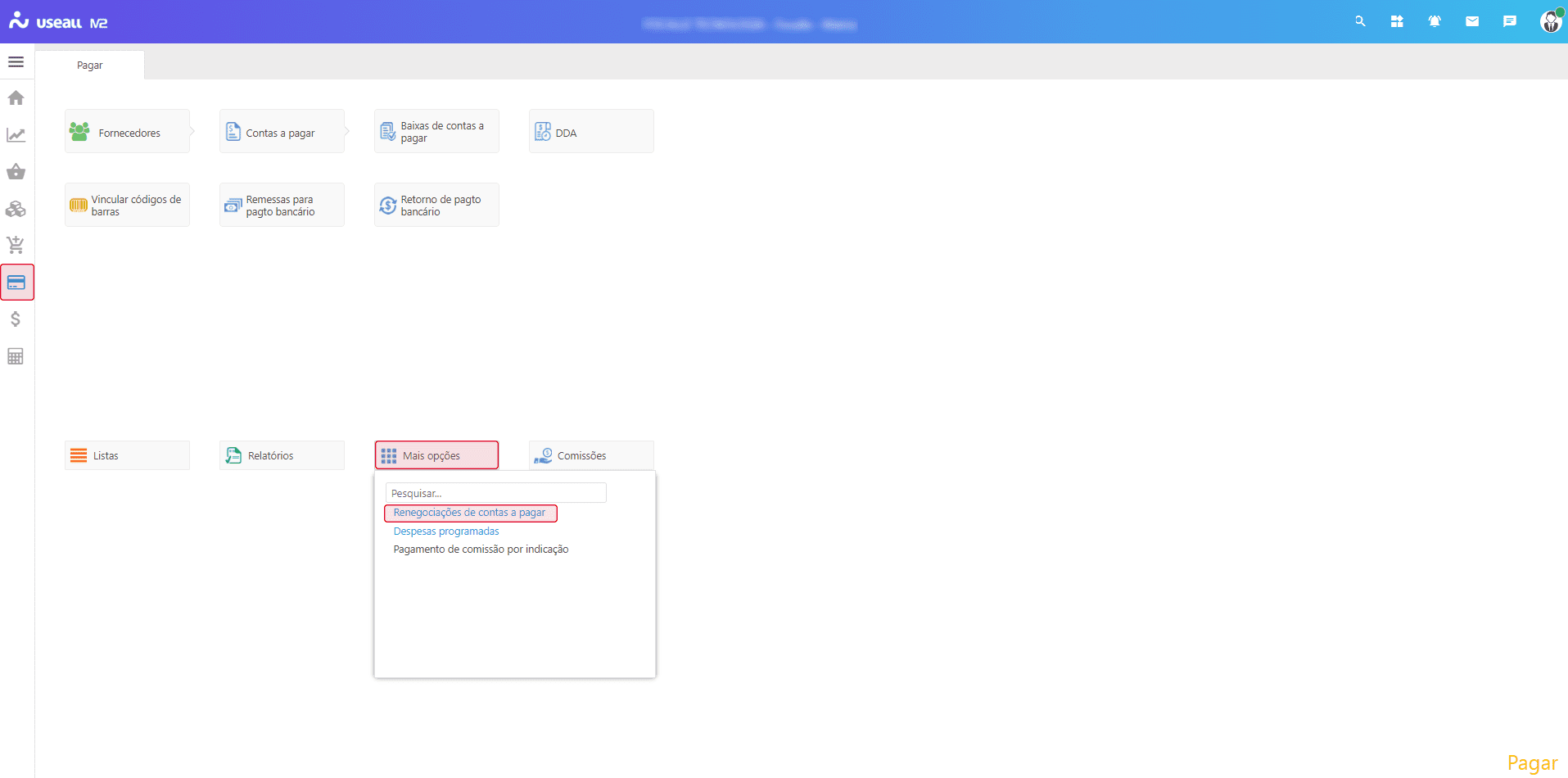Click the user avatar in header
Viewport: 1568px width, 778px height.
pos(1550,22)
